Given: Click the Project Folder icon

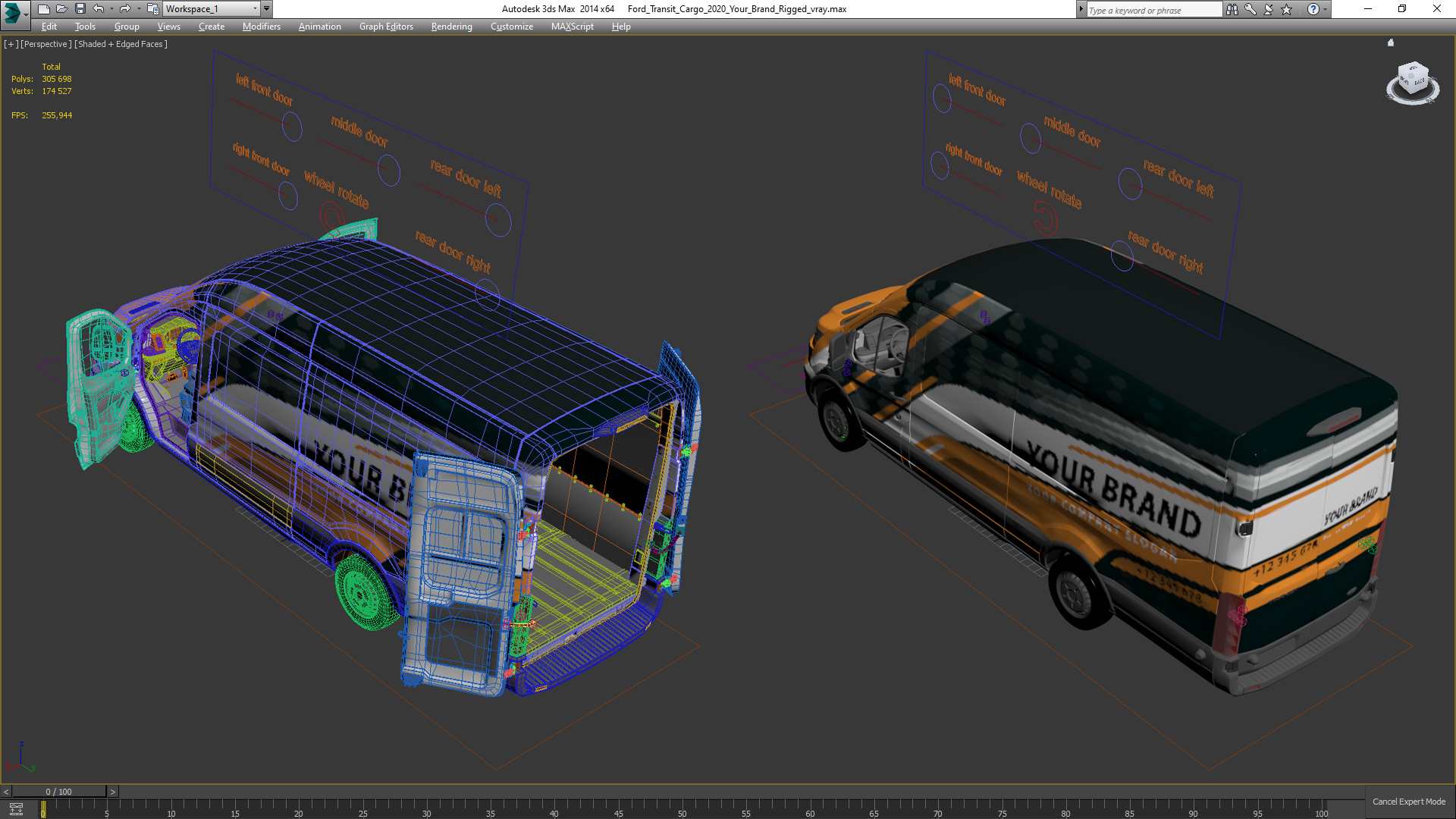Looking at the screenshot, I should pos(152,9).
